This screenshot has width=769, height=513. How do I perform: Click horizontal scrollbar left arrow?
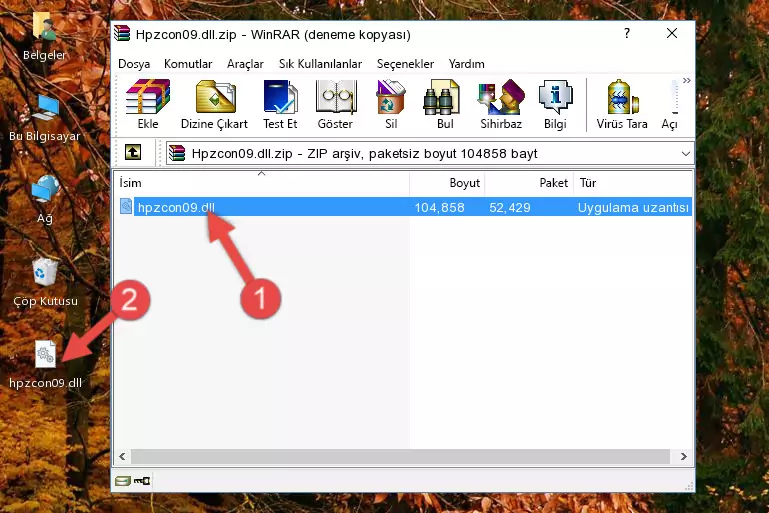[122, 457]
